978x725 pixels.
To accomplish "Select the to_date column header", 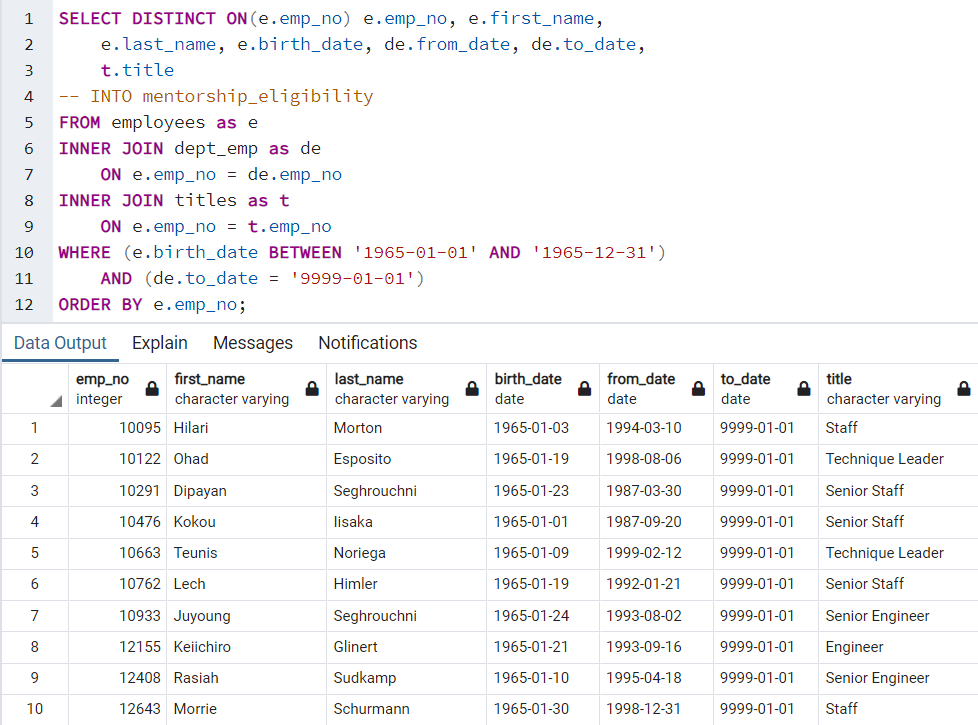I will coord(766,389).
